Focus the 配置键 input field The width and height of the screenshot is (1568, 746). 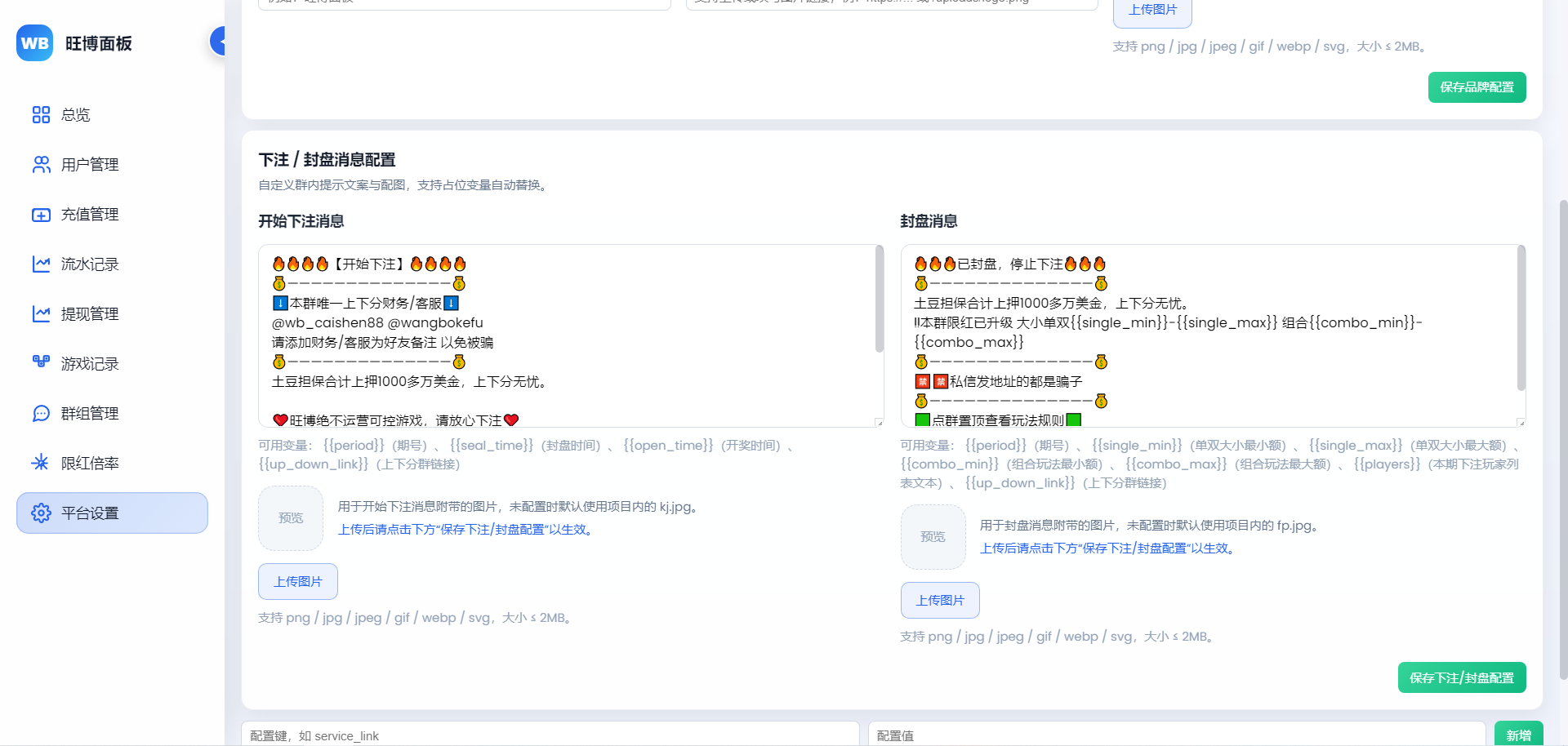click(x=550, y=735)
